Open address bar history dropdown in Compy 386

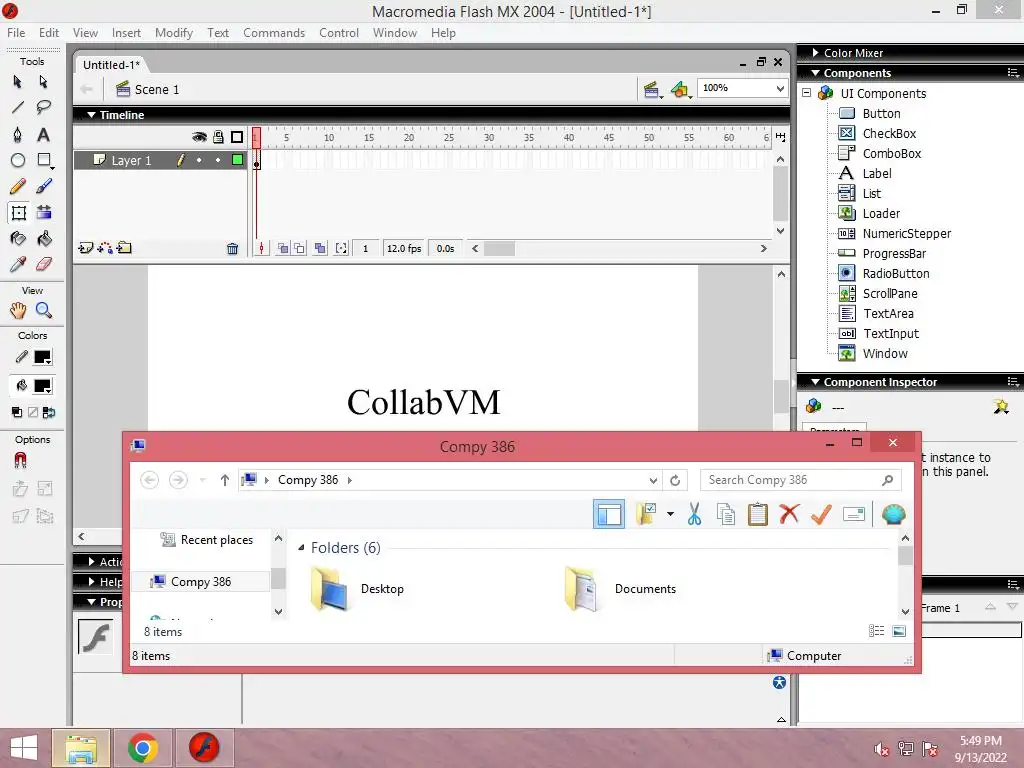(653, 481)
